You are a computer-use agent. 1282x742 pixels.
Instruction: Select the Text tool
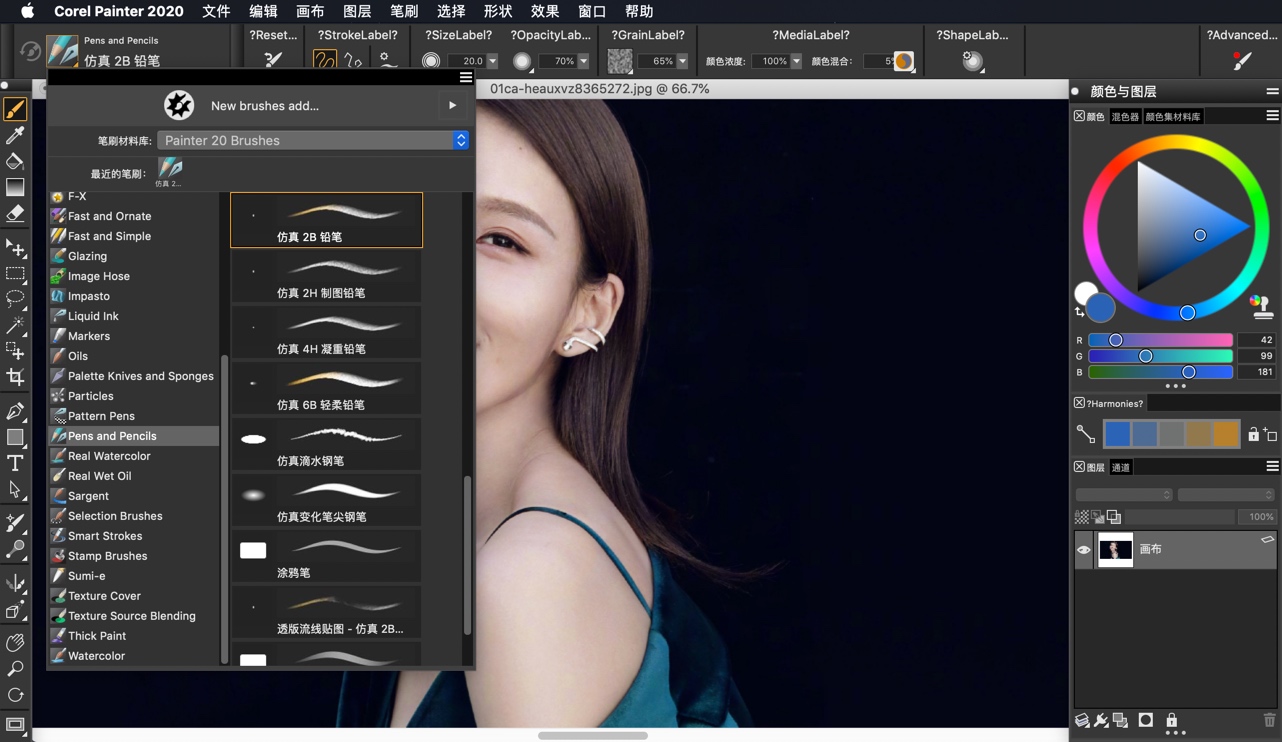(x=15, y=463)
